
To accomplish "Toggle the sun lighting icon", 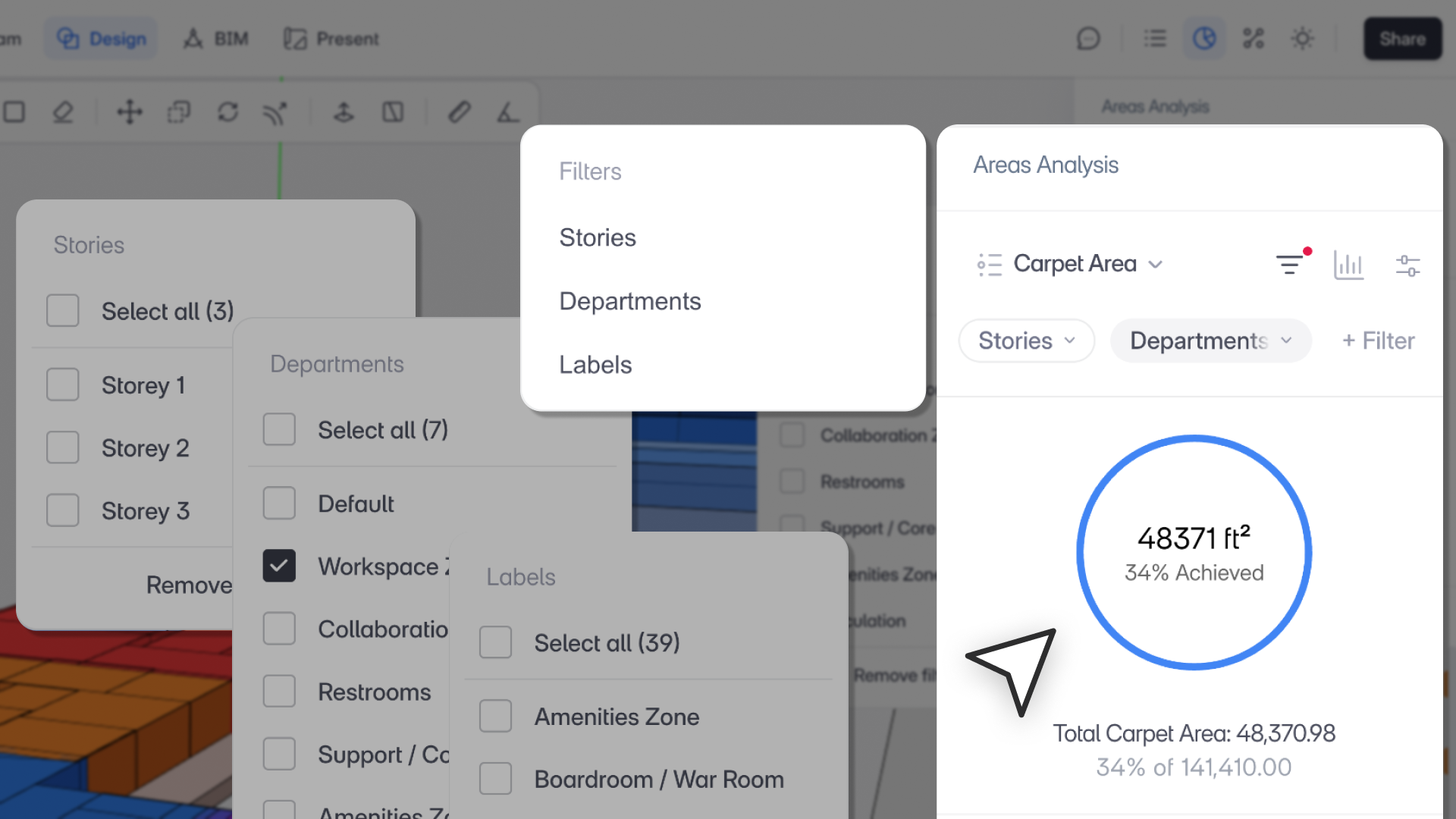I will (x=1302, y=39).
